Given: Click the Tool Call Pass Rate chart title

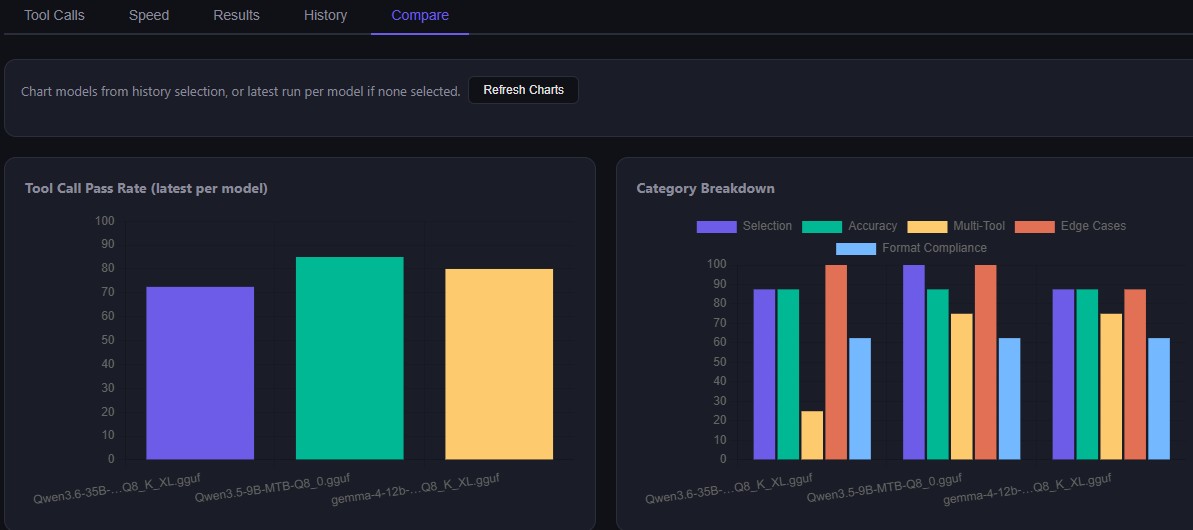Looking at the screenshot, I should click(x=146, y=189).
